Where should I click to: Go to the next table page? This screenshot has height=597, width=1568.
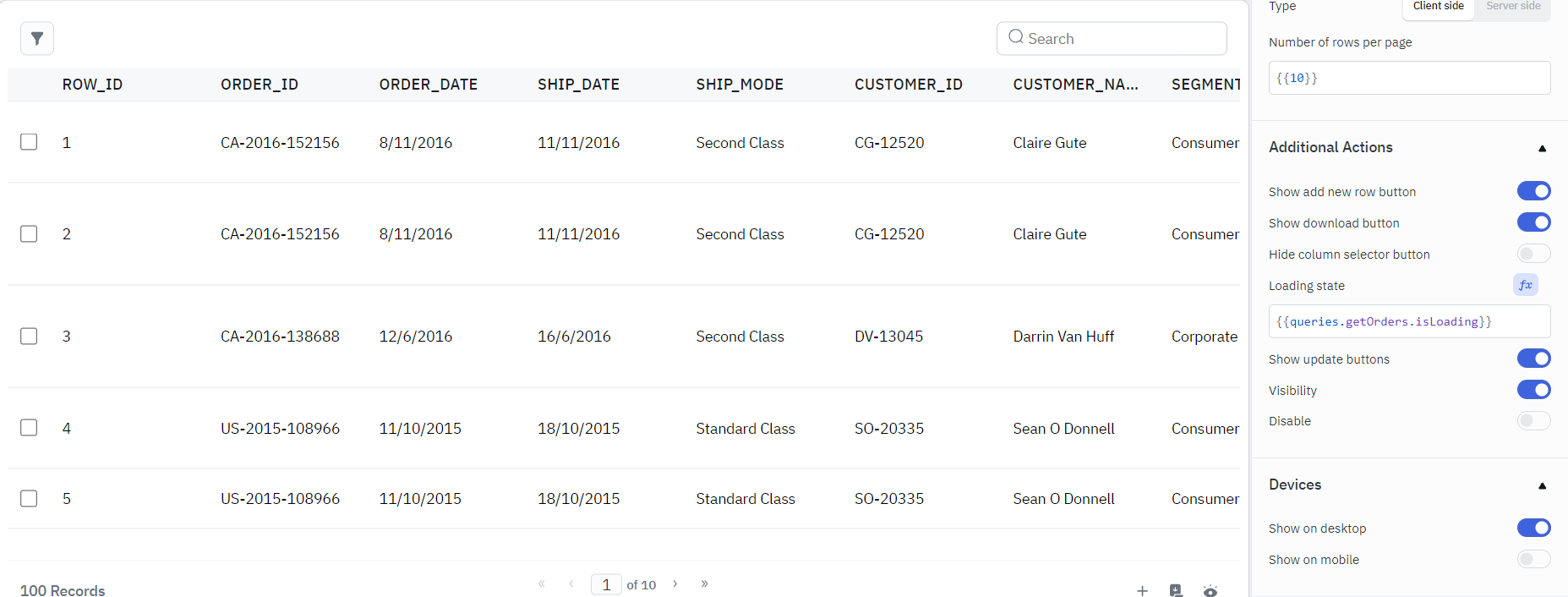[x=675, y=583]
